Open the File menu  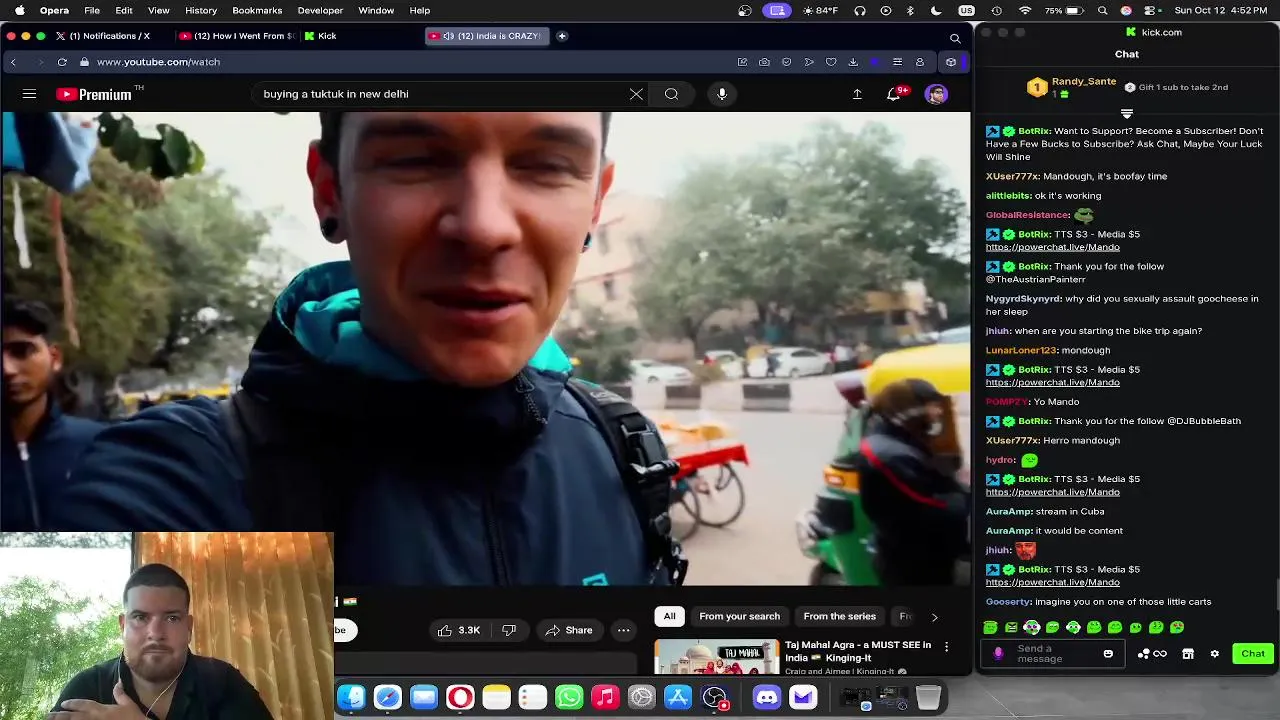[92, 10]
